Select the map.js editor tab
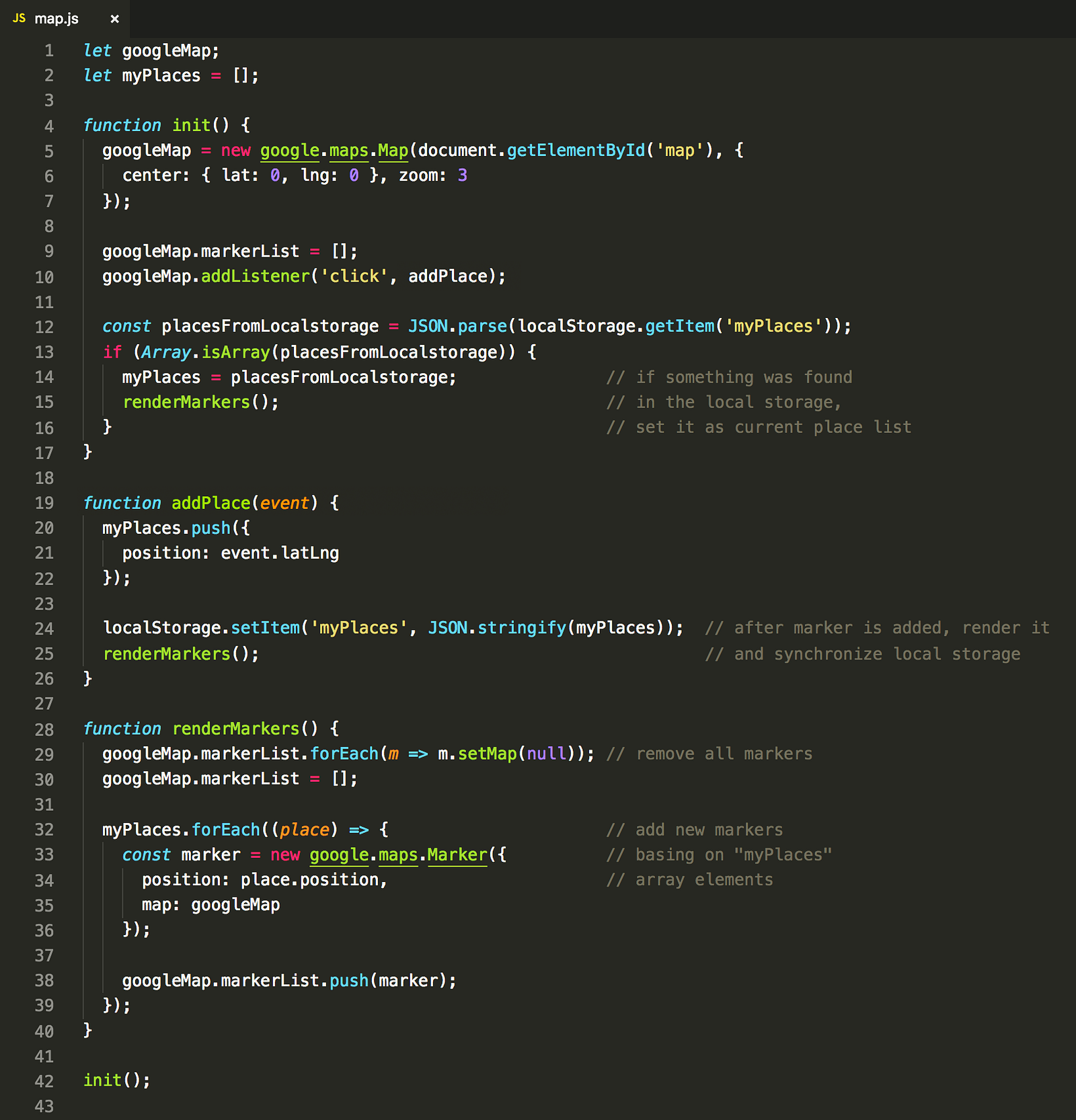 [65, 19]
